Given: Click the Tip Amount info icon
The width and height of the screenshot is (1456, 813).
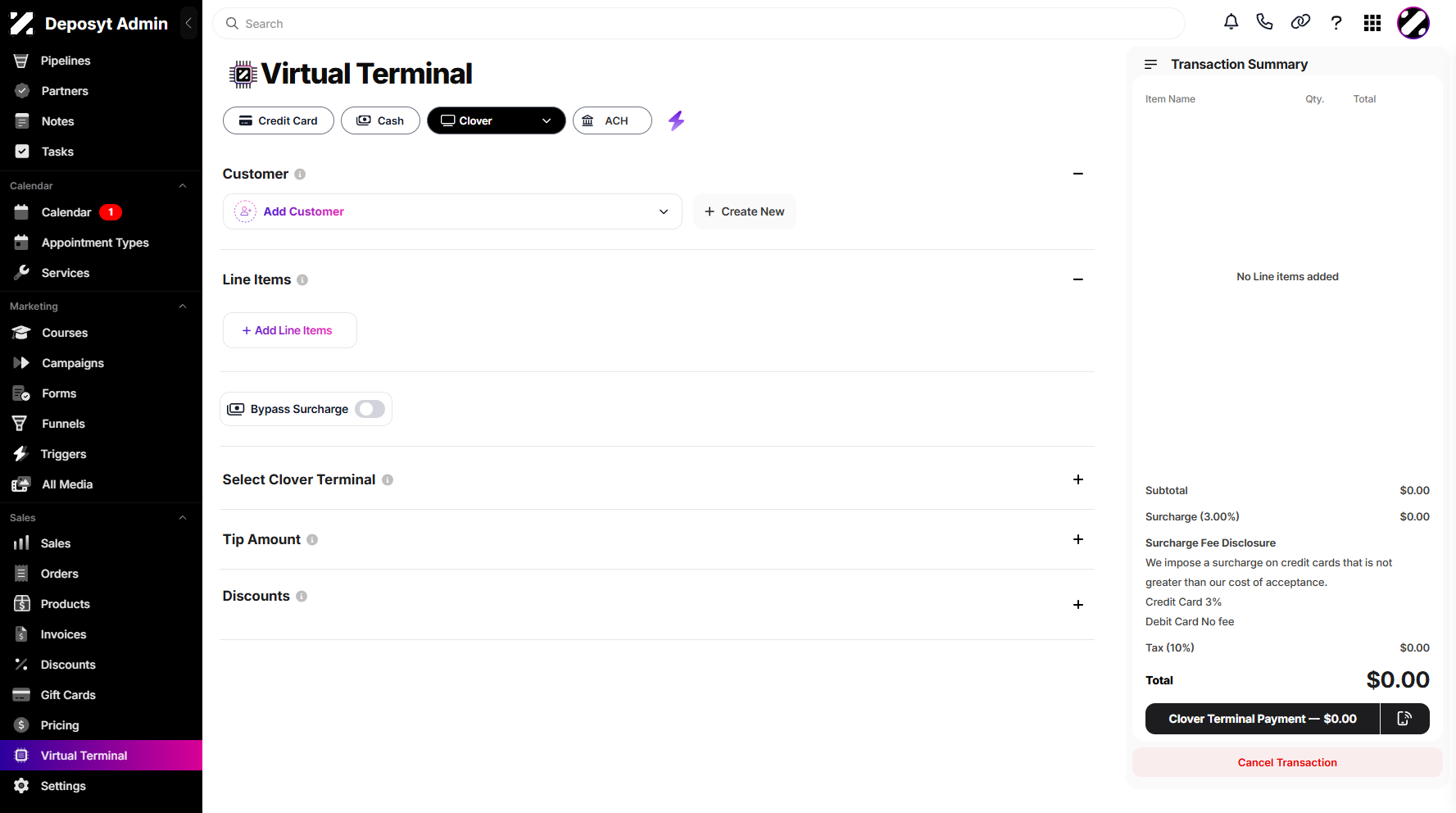Looking at the screenshot, I should [x=312, y=539].
